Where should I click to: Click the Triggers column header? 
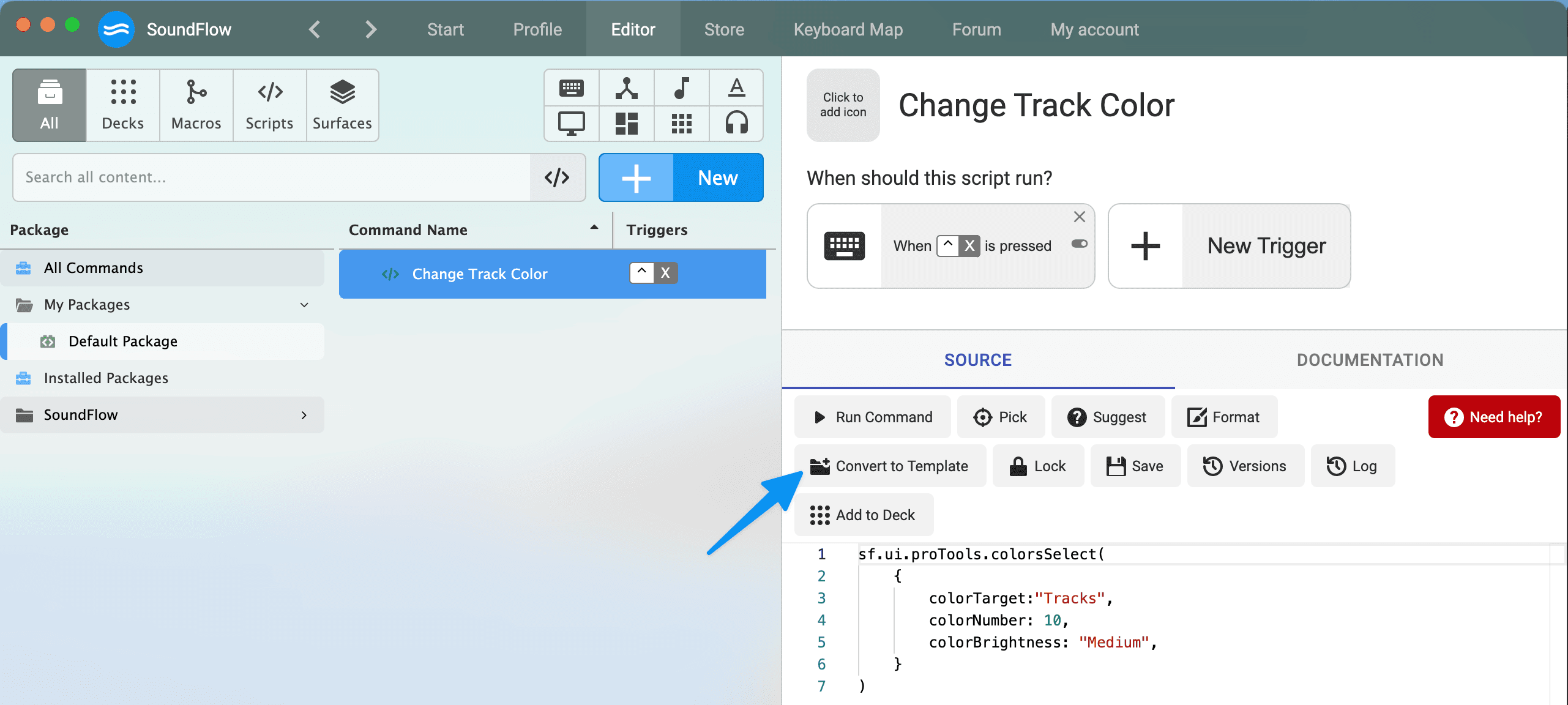coord(657,230)
